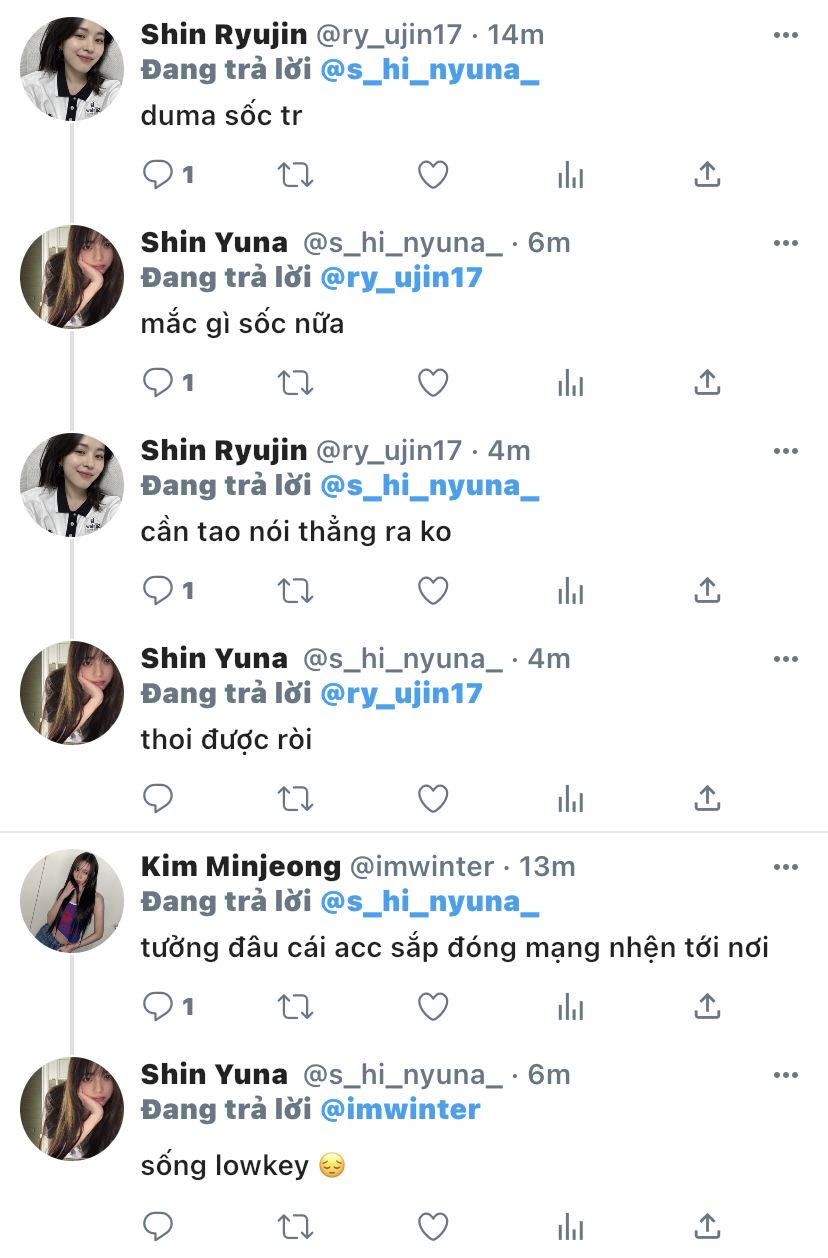828x1258 pixels.
Task: Retweet the "mắc gì sốc nữa" tweet
Action: pos(295,383)
